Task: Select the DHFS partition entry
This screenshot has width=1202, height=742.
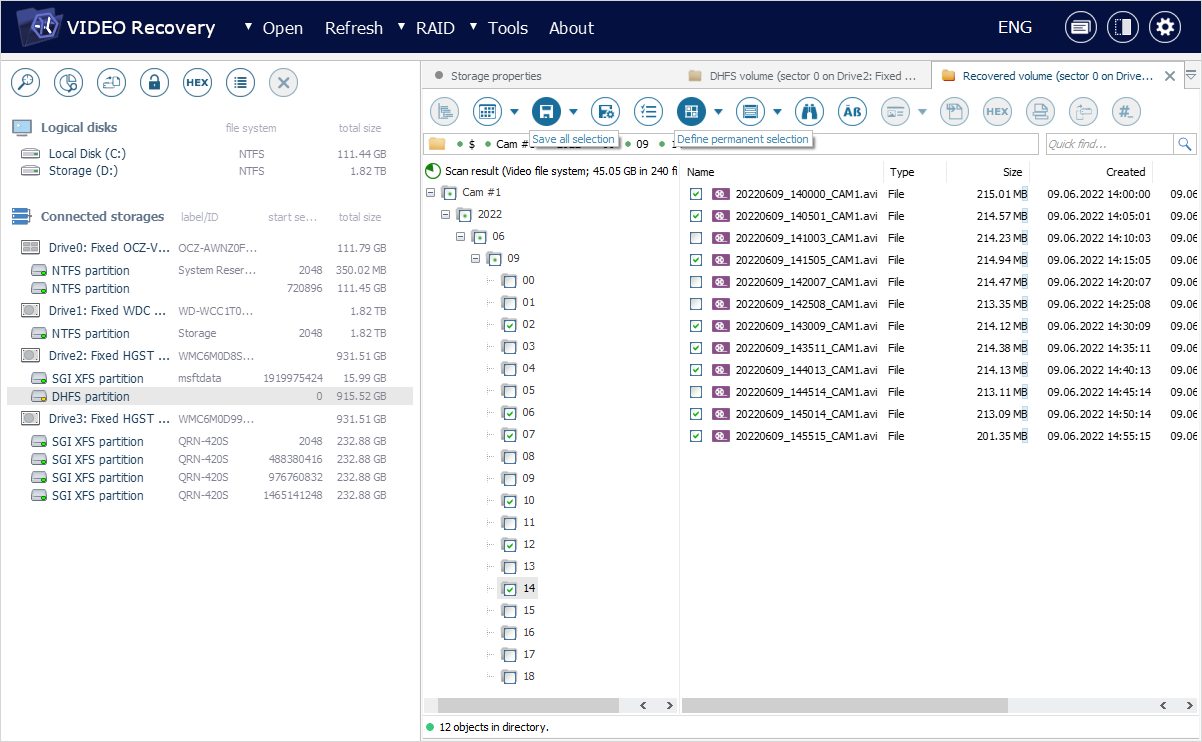Action: (x=209, y=396)
